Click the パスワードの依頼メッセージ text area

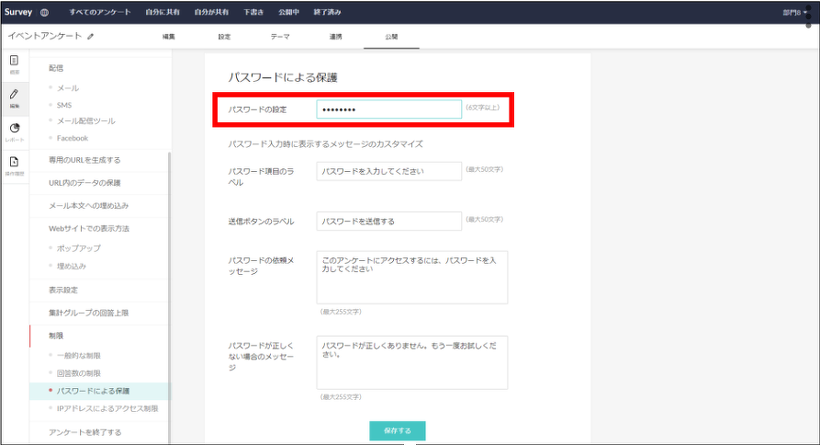tap(412, 276)
